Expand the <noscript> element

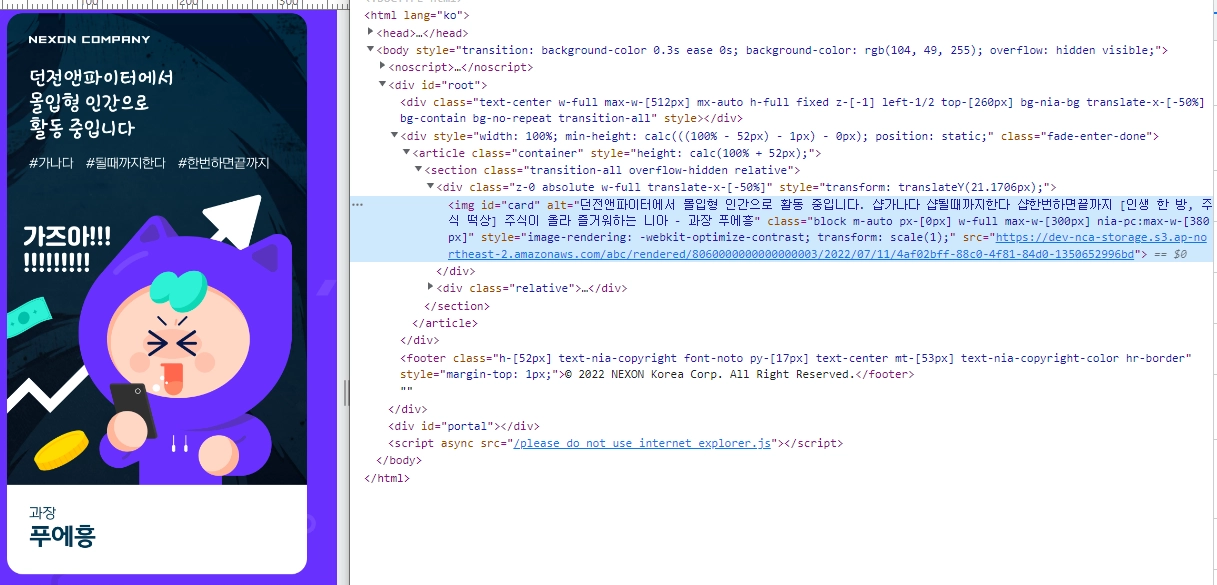tap(383, 67)
